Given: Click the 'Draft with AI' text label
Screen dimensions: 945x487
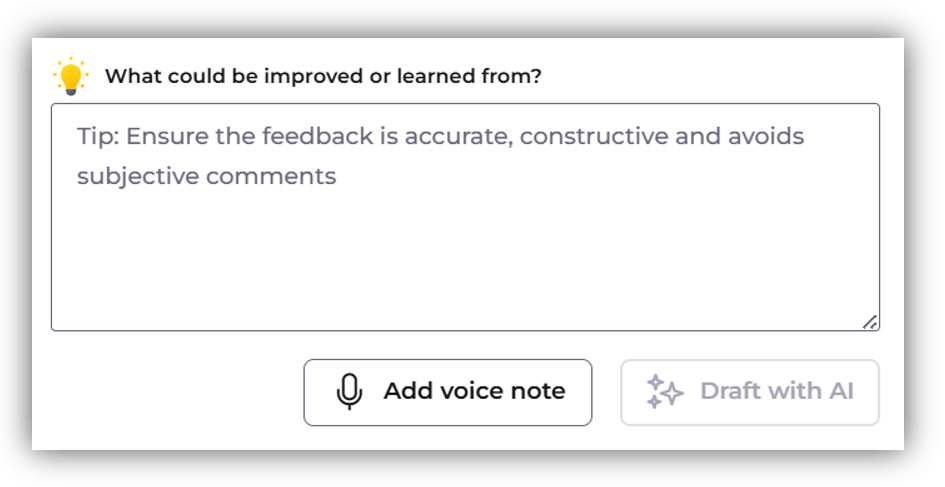Looking at the screenshot, I should click(x=777, y=391).
